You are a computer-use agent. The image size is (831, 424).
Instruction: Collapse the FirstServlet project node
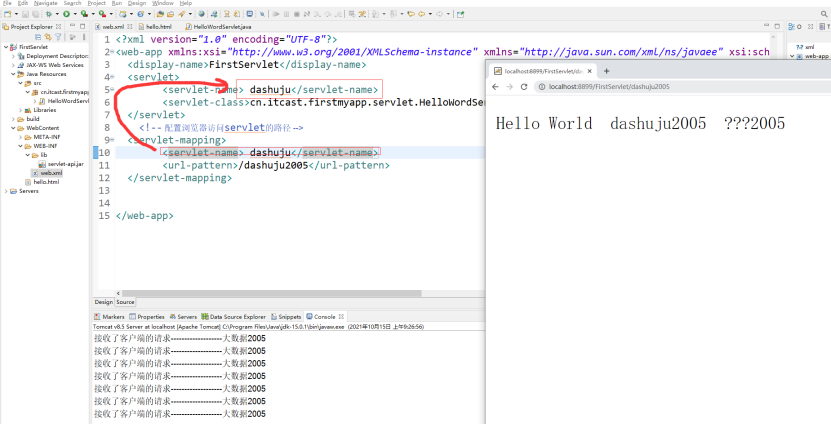(x=6, y=47)
